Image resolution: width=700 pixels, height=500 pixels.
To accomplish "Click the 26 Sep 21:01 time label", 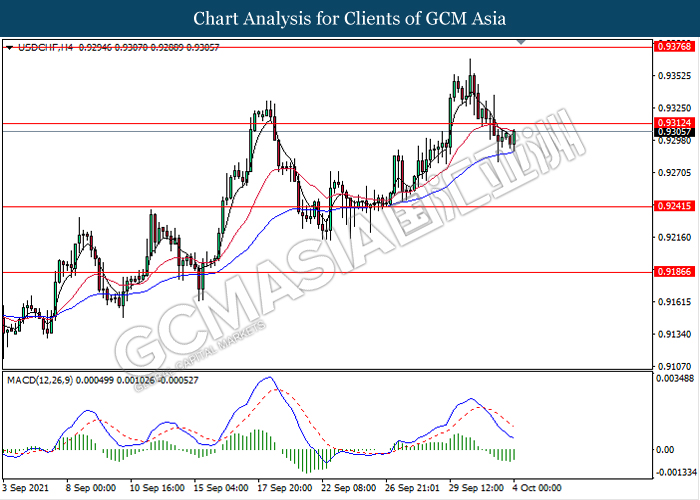I will 412,488.
